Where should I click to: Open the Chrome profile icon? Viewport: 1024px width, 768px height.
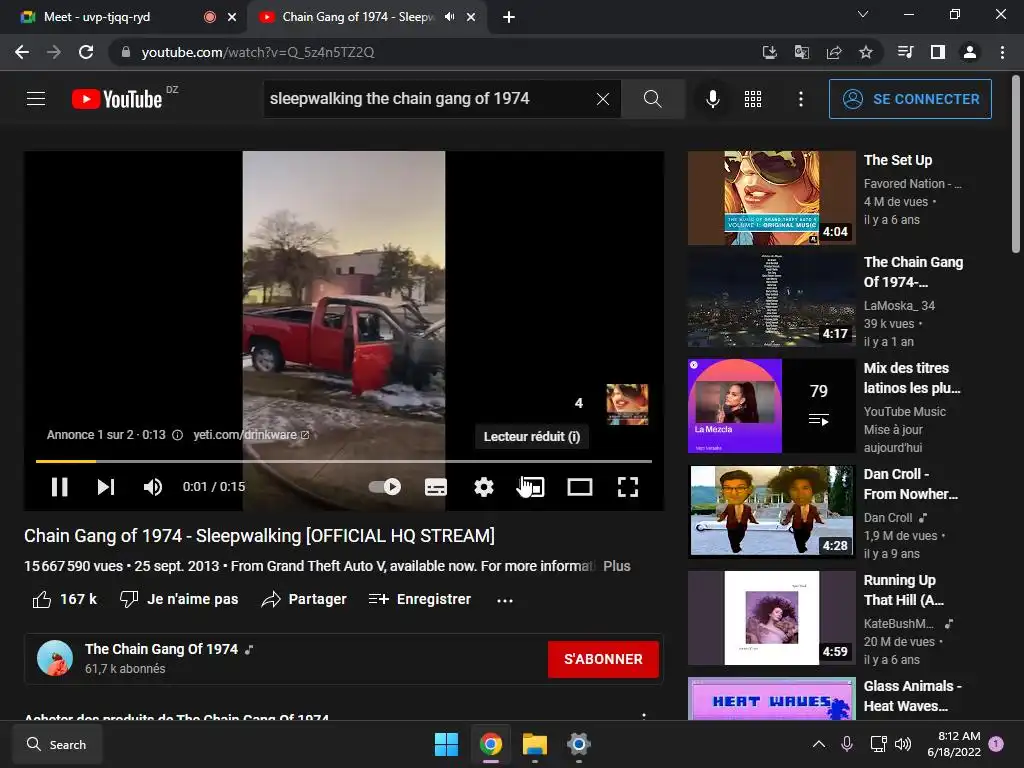[970, 52]
